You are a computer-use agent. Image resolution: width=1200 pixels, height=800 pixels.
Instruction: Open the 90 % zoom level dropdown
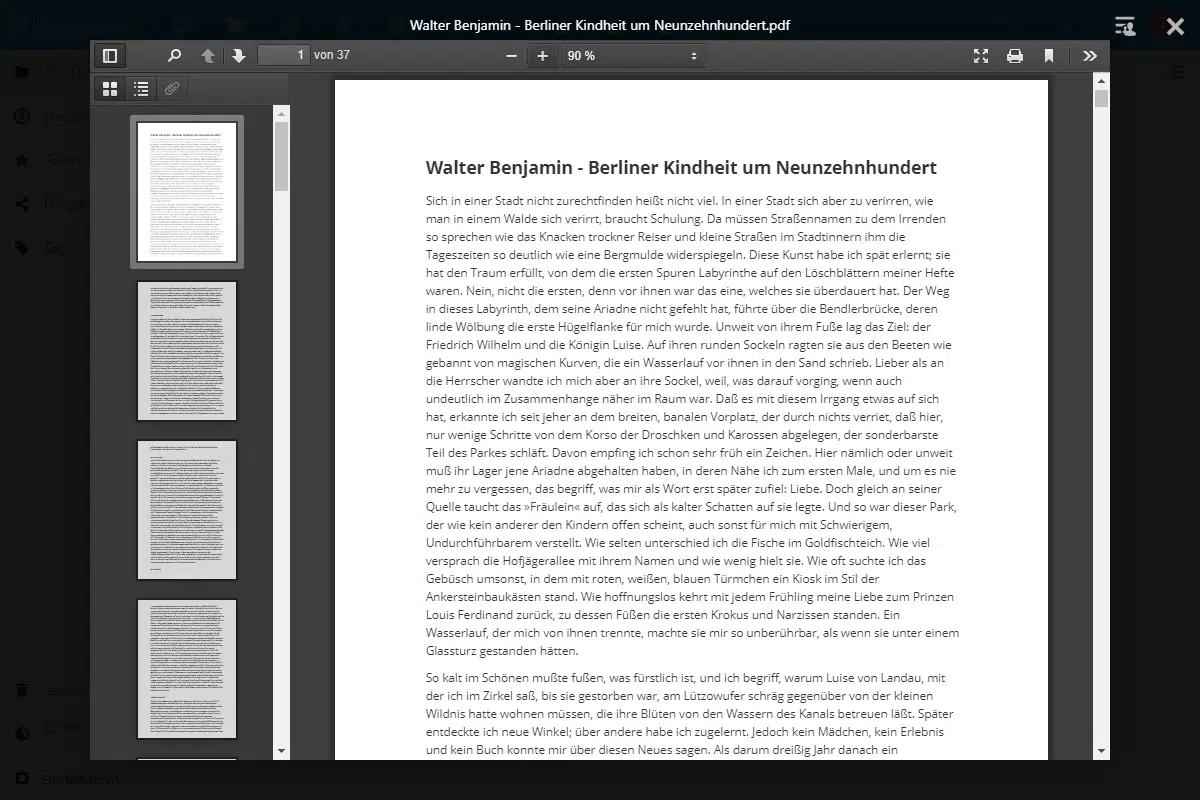pyautogui.click(x=633, y=56)
